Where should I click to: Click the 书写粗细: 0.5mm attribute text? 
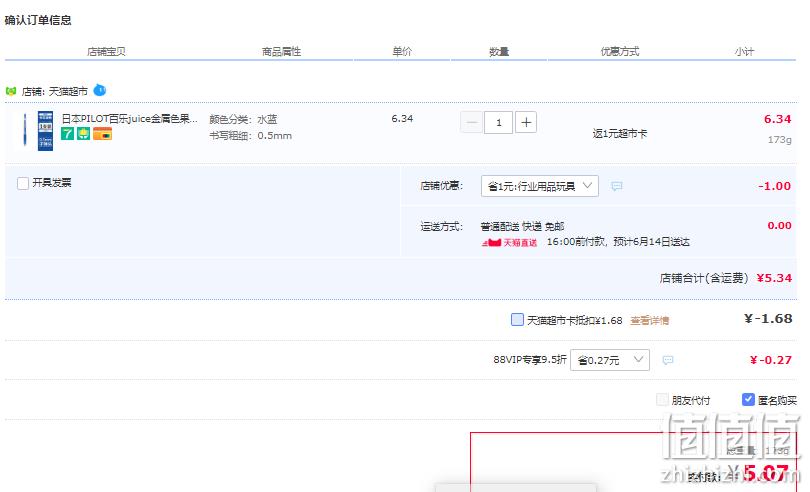pyautogui.click(x=251, y=136)
